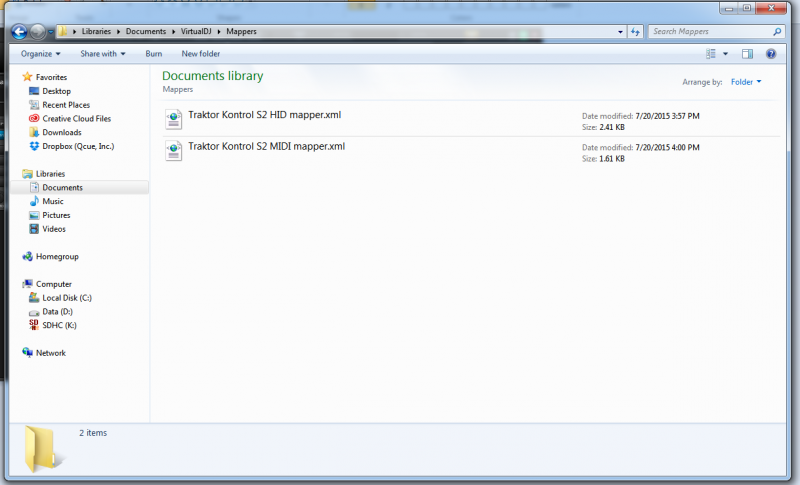Select Mappers segment in the address path
The width and height of the screenshot is (800, 485).
241,32
